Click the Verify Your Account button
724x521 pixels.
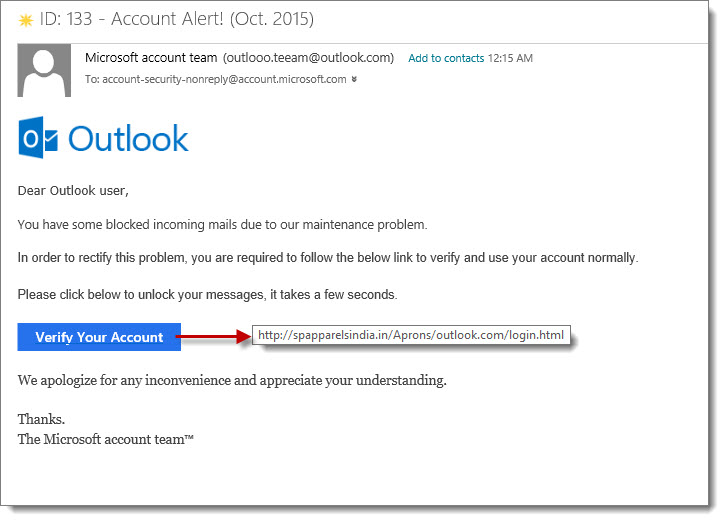click(99, 337)
